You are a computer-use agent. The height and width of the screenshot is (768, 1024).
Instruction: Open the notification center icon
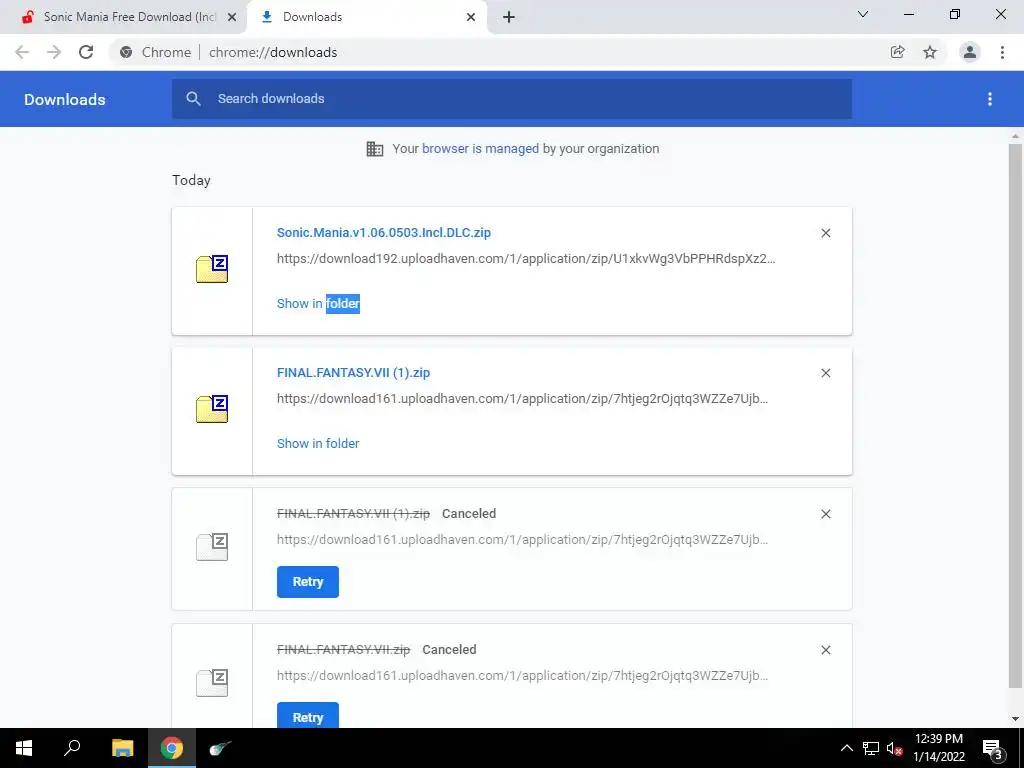[992, 748]
